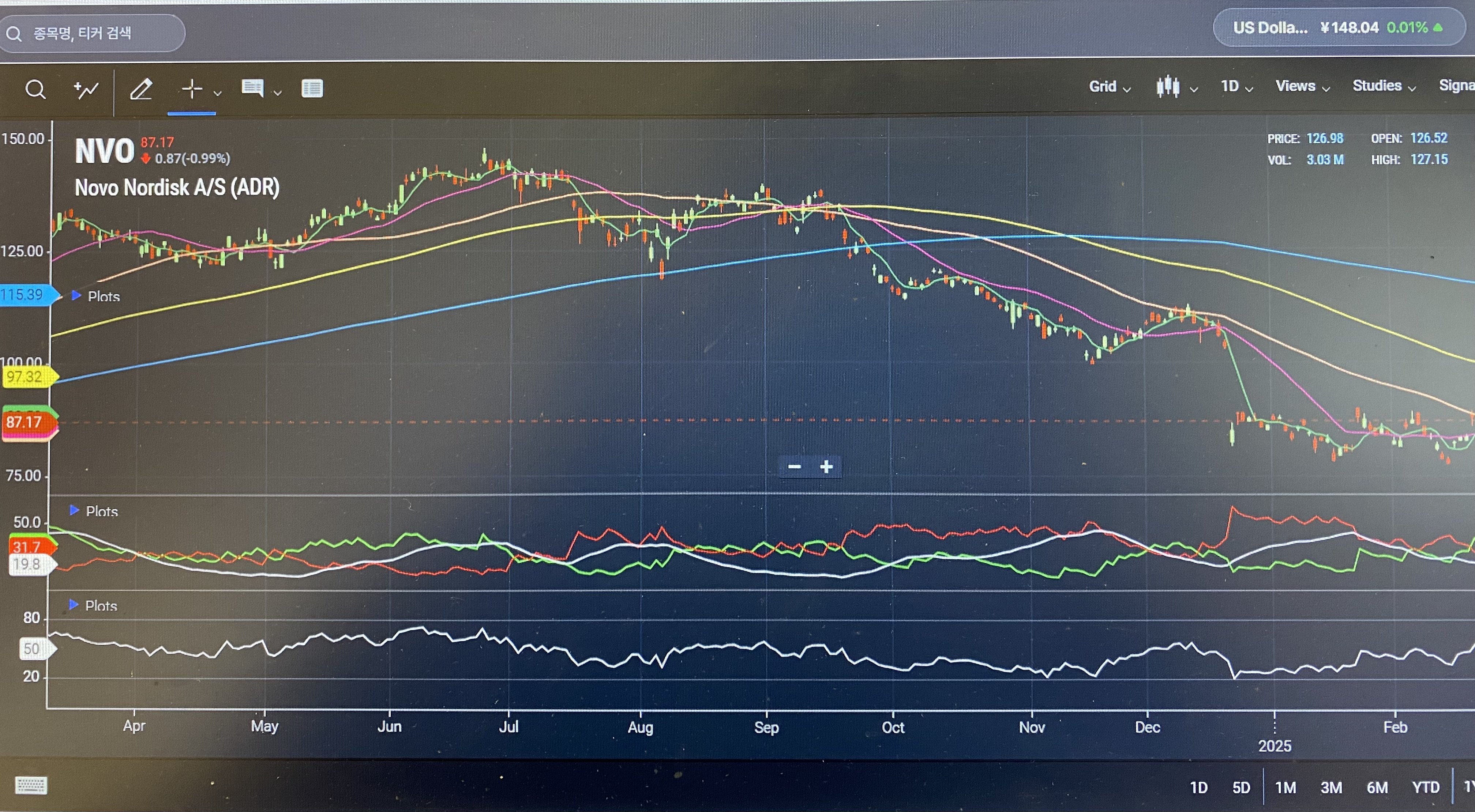Click the HIGH 127.15 readout
Image resolution: width=1475 pixels, height=812 pixels.
[1410, 159]
